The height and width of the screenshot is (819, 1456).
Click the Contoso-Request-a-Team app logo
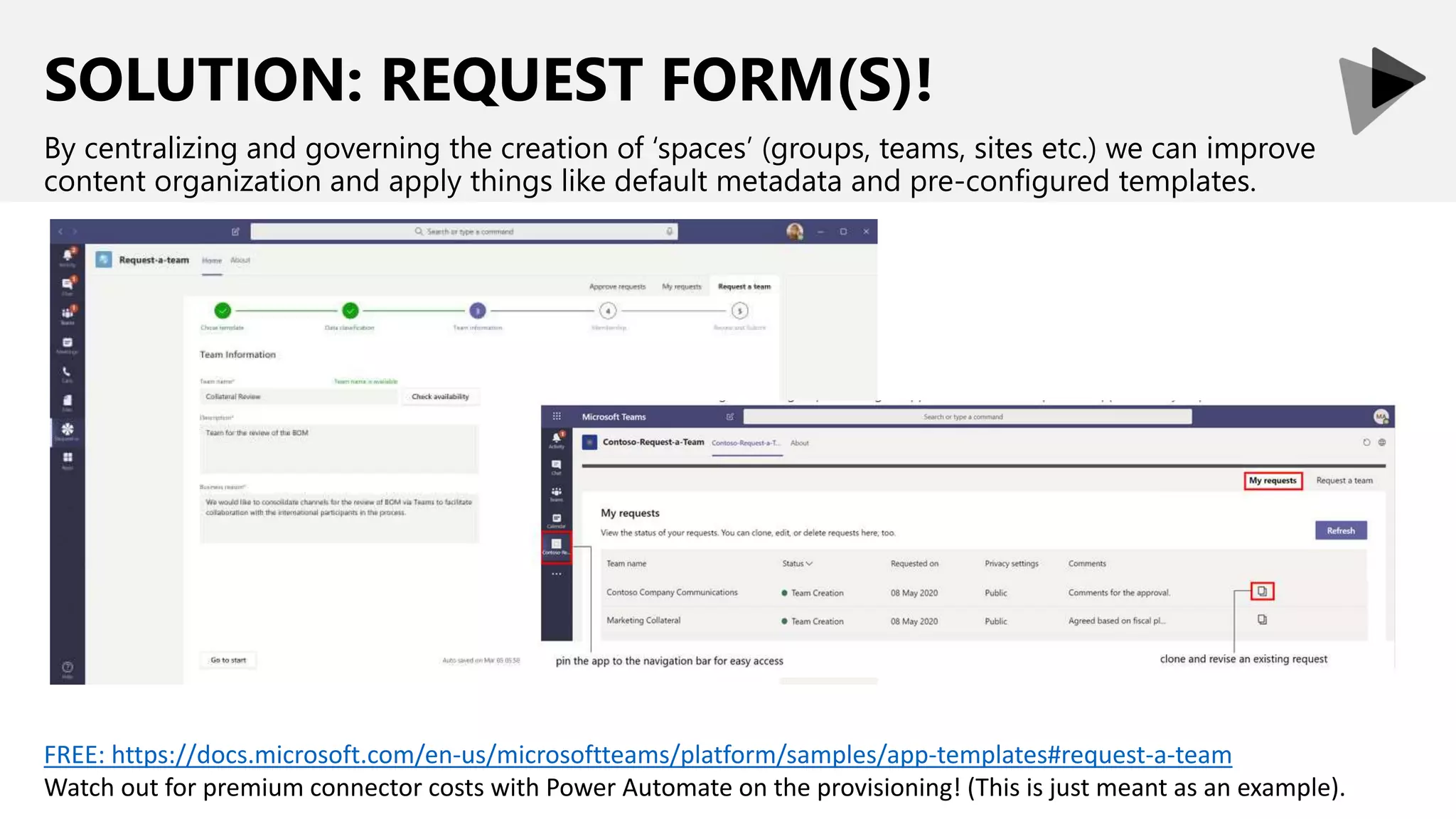coord(589,442)
